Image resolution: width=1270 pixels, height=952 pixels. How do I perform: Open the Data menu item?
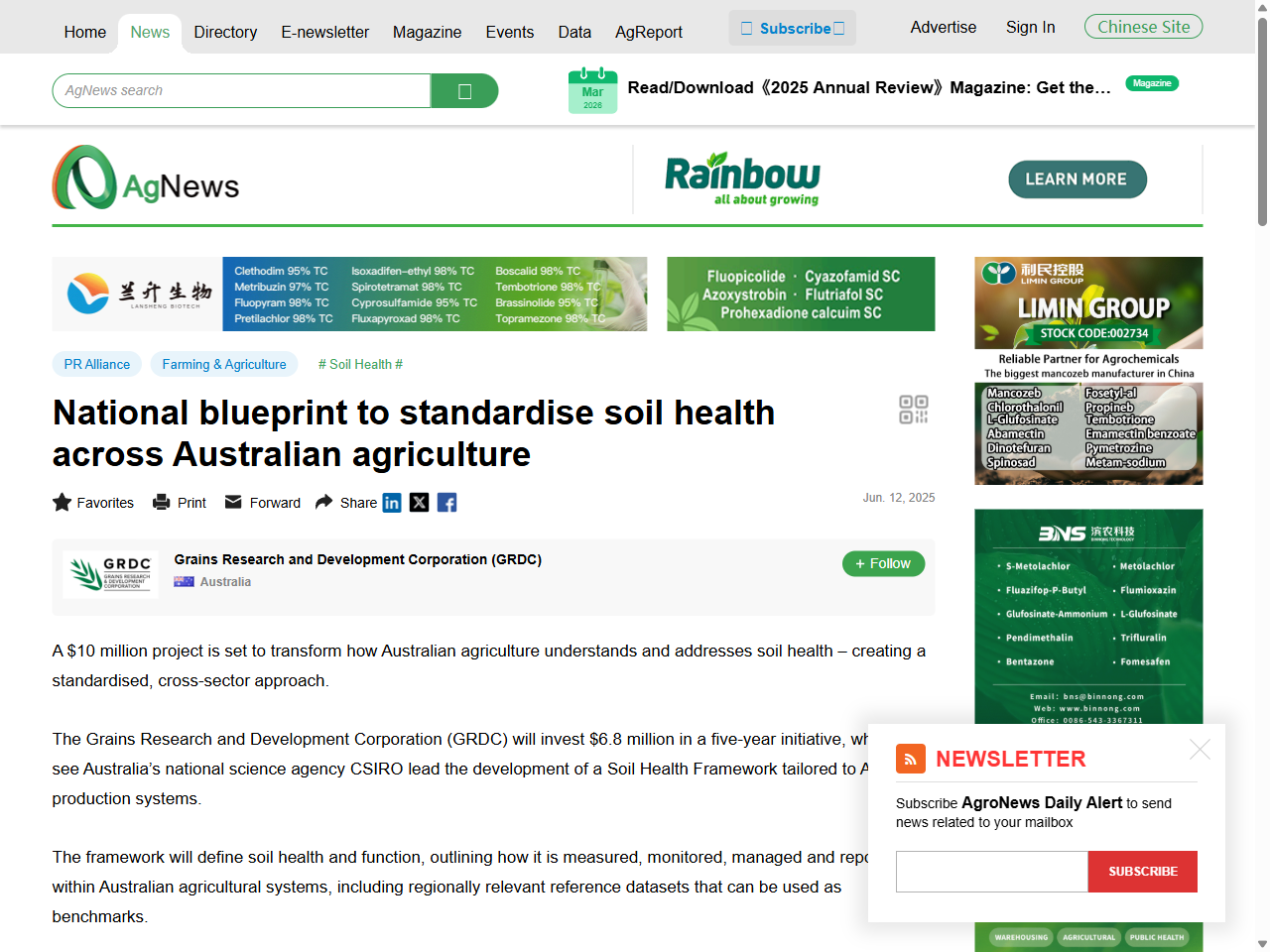coord(574,32)
